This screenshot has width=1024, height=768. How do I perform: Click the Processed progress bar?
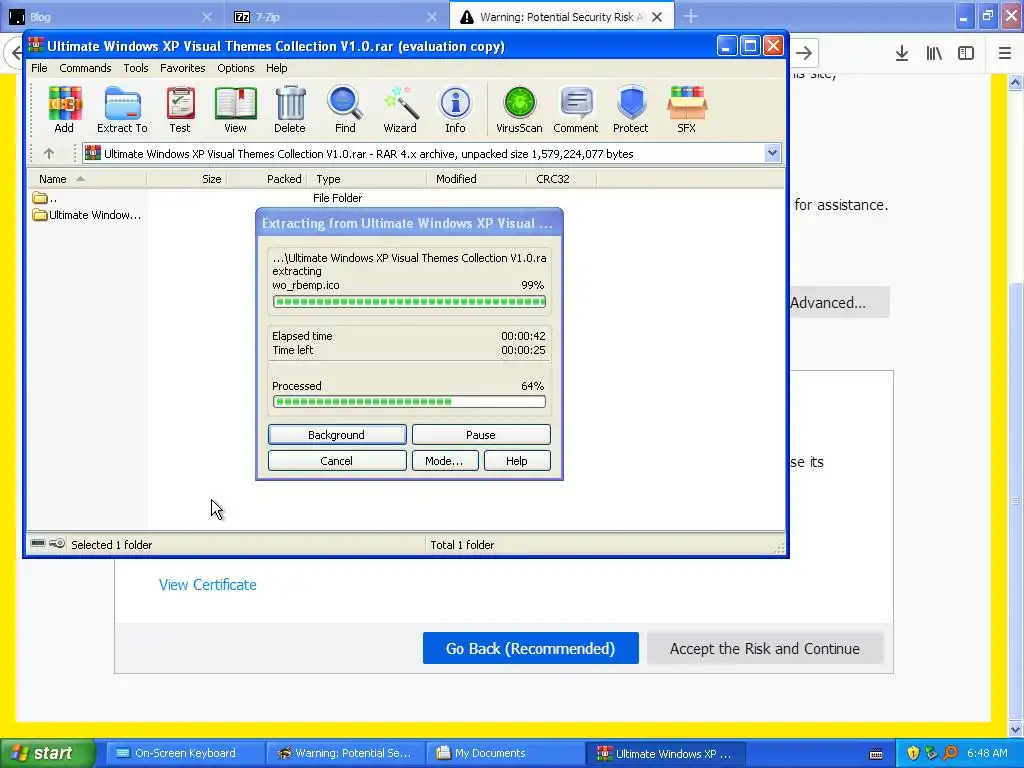(x=409, y=402)
